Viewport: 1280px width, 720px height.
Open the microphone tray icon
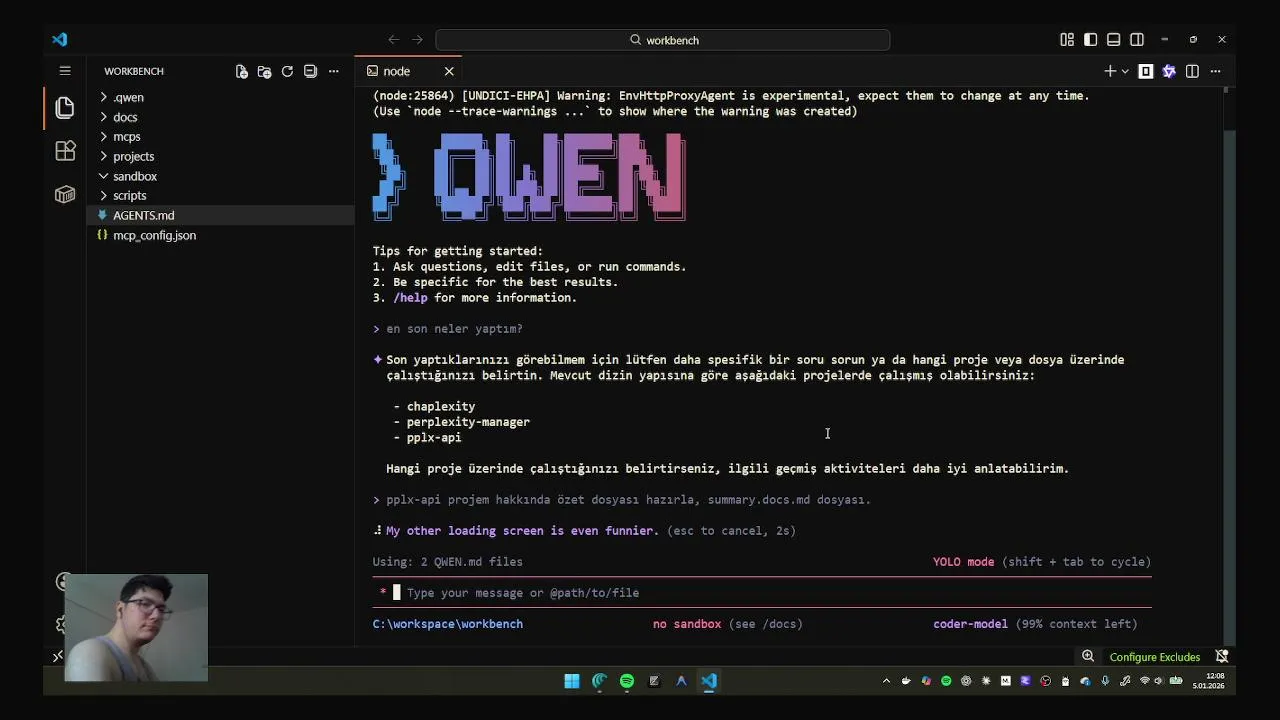pos(1105,681)
